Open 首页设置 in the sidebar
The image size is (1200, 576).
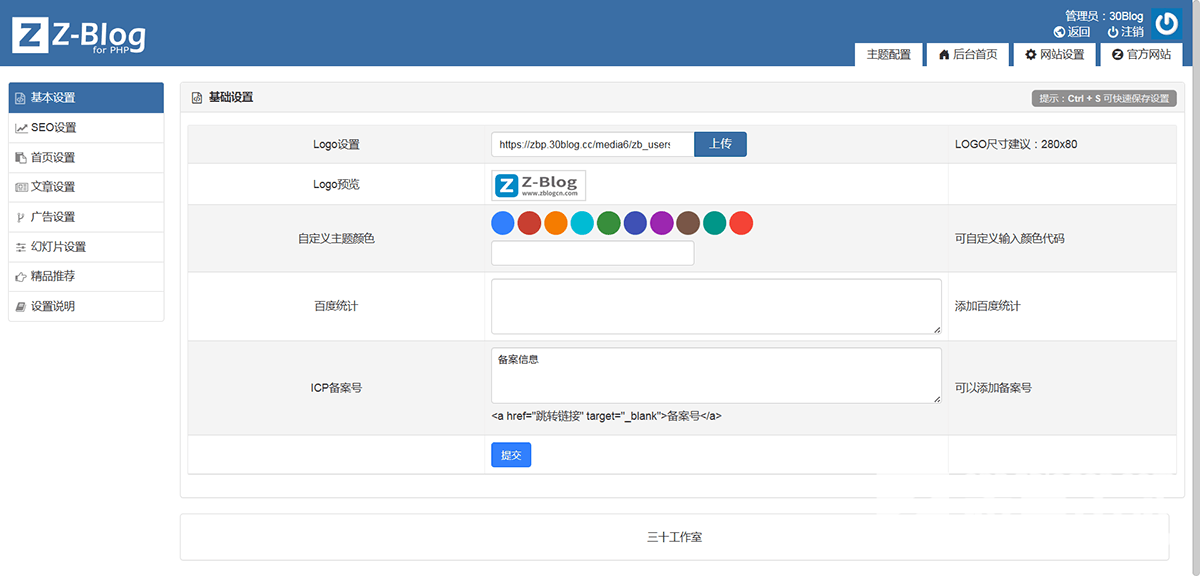click(x=86, y=158)
